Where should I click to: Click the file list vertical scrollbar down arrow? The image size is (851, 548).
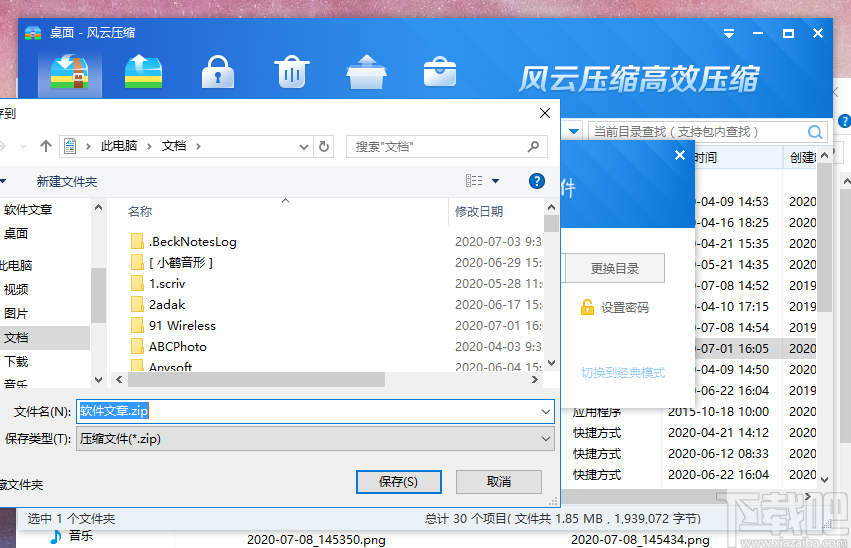tap(551, 362)
